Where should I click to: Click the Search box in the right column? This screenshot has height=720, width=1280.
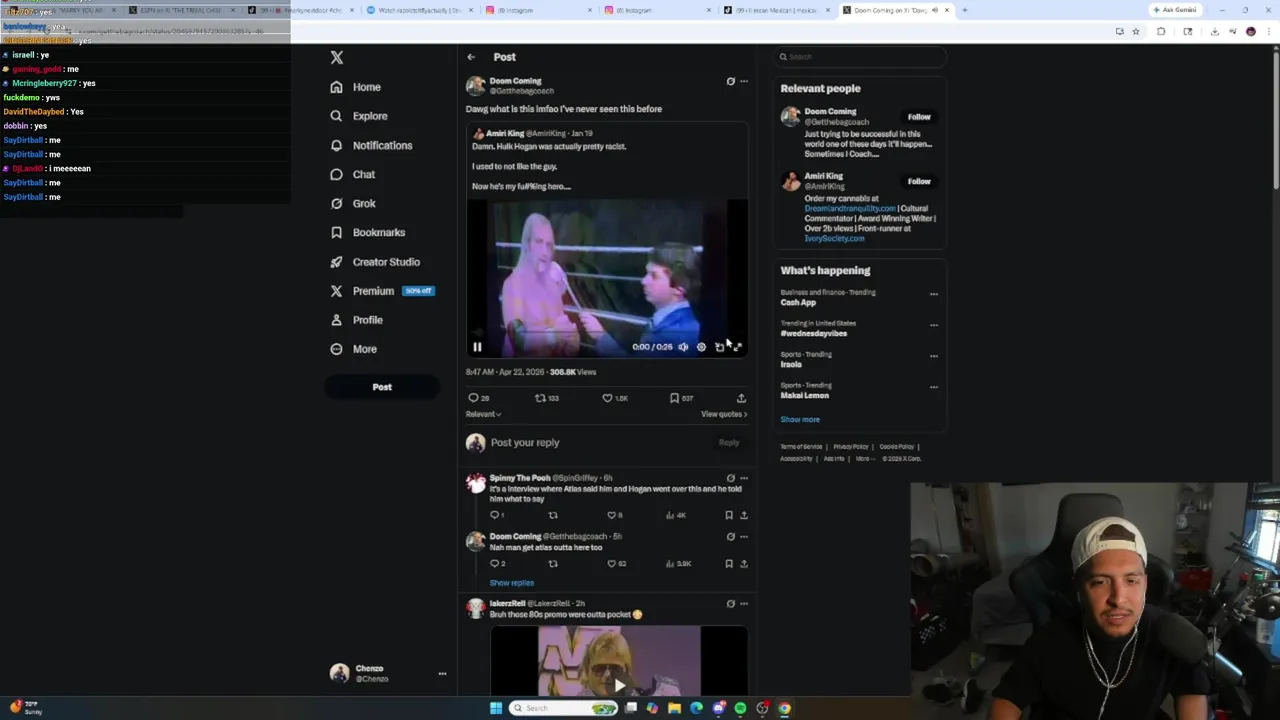(860, 57)
